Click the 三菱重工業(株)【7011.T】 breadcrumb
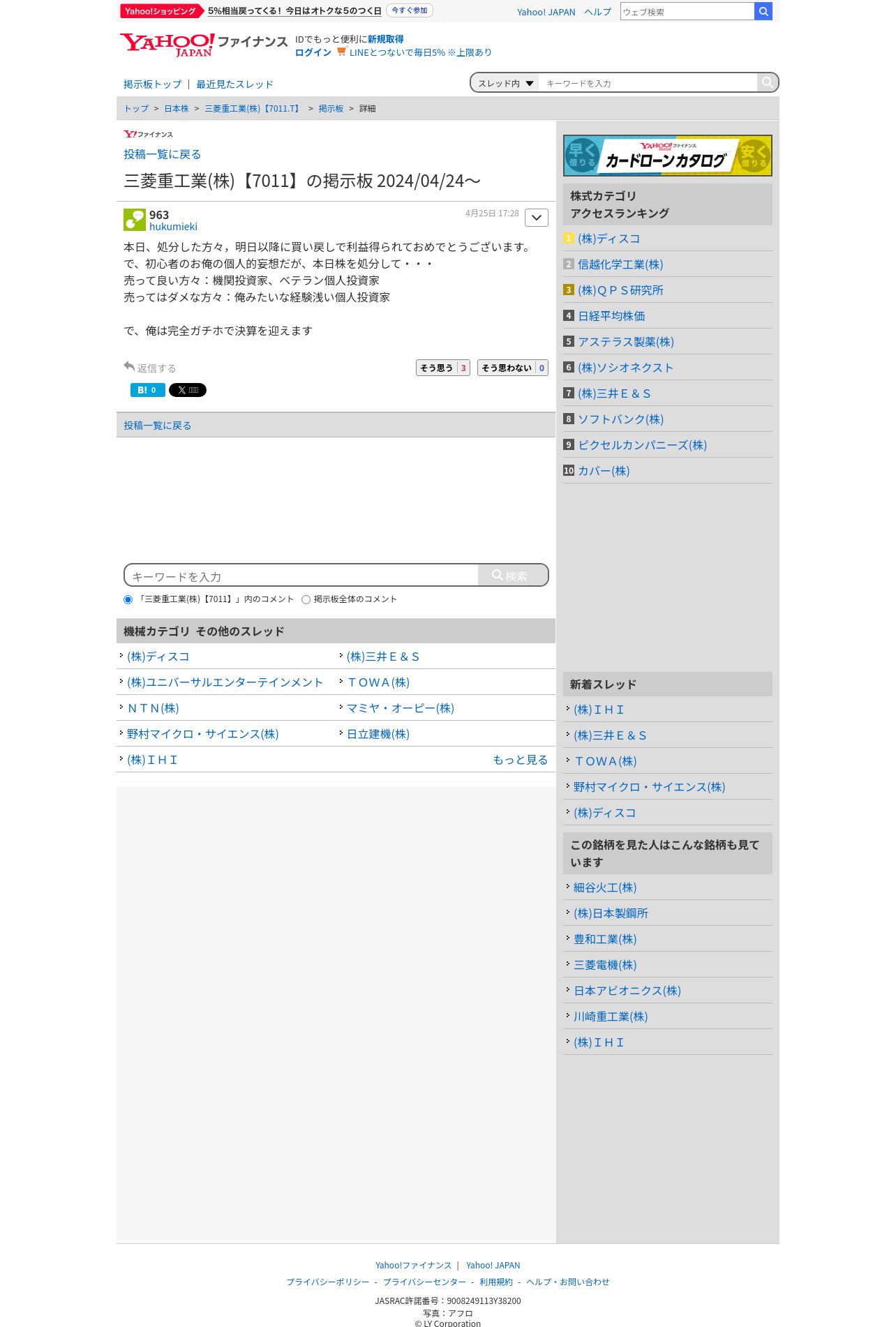The width and height of the screenshot is (896, 1327). (x=253, y=109)
